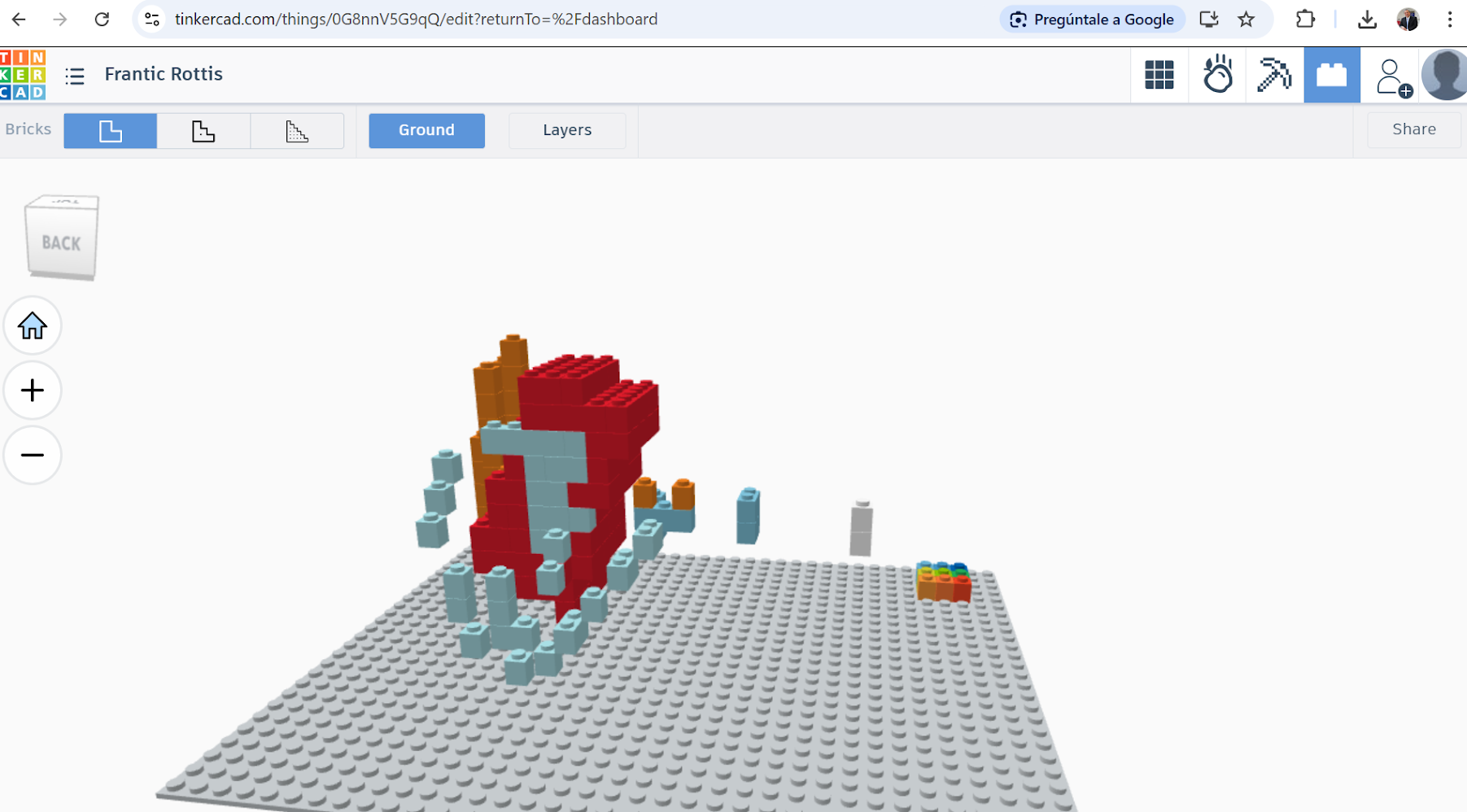Rename the design title Frantic Rottis

[164, 74]
